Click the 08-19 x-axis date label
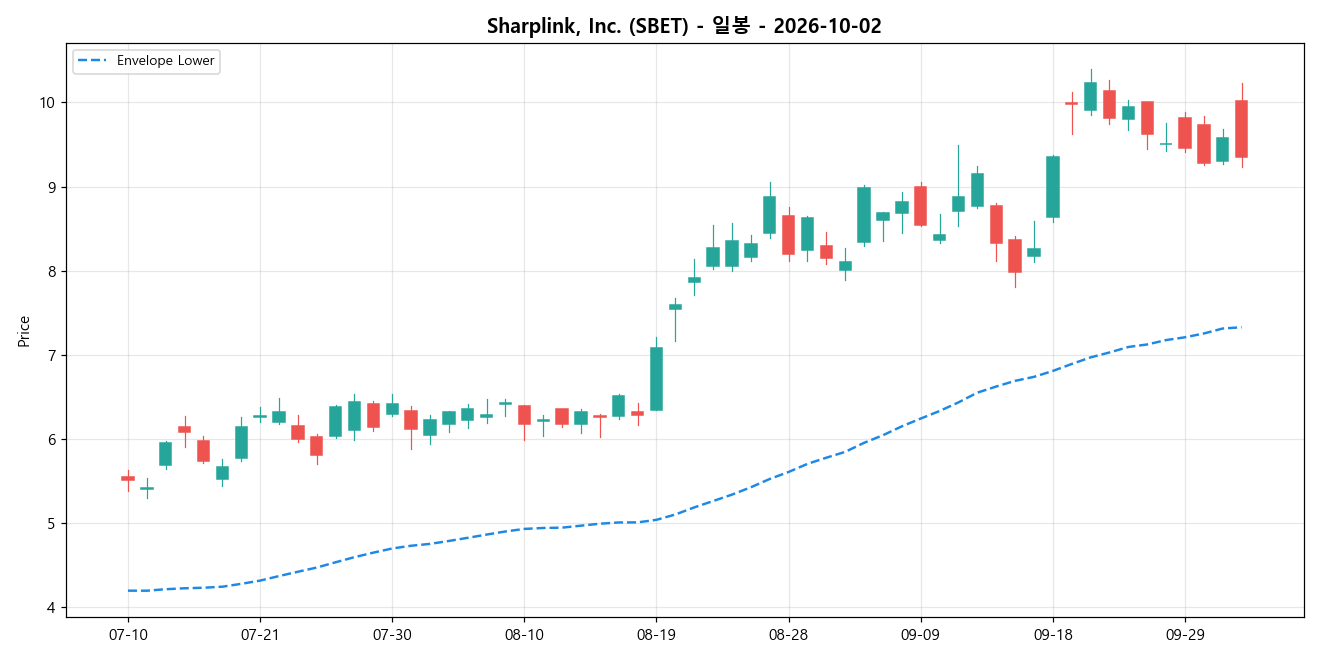 pos(656,635)
